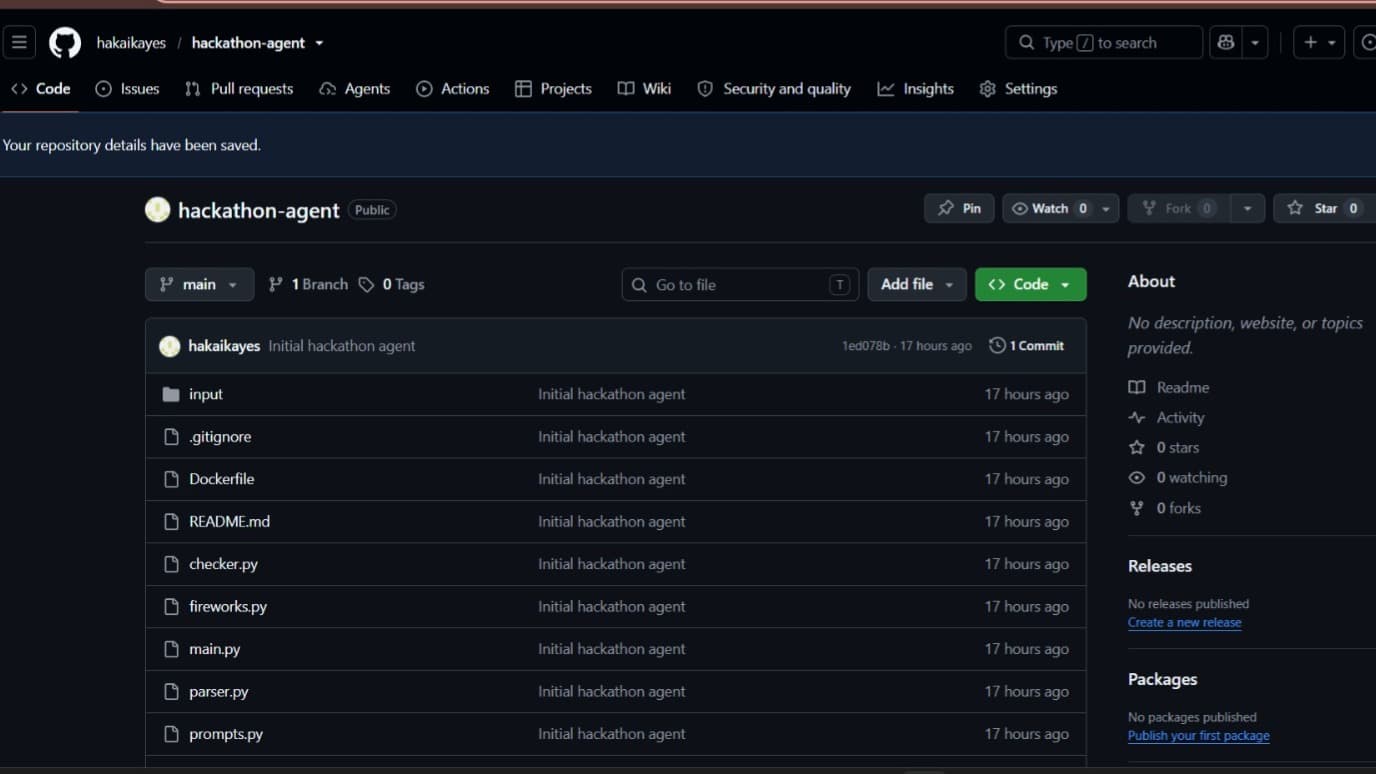Image resolution: width=1376 pixels, height=774 pixels.
Task: View the 0 Tags link
Action: 391,284
